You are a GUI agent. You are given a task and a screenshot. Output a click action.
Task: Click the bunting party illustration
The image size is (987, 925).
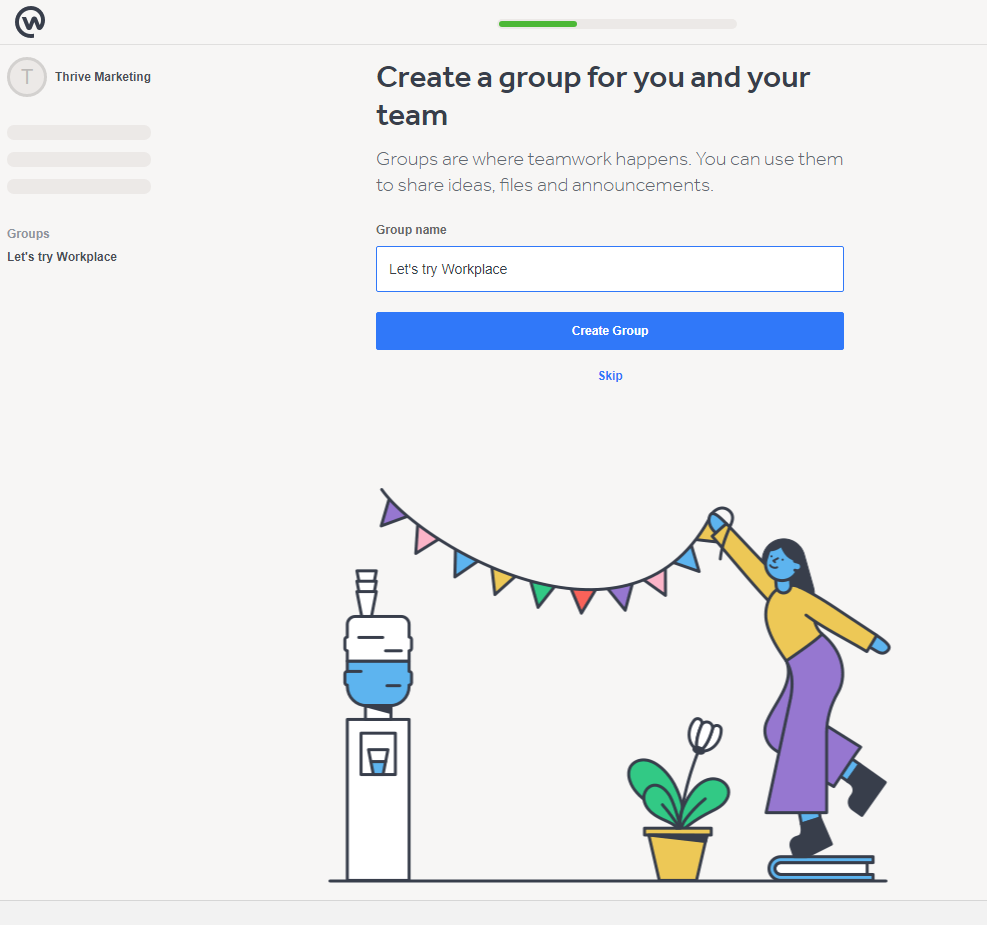point(609,685)
